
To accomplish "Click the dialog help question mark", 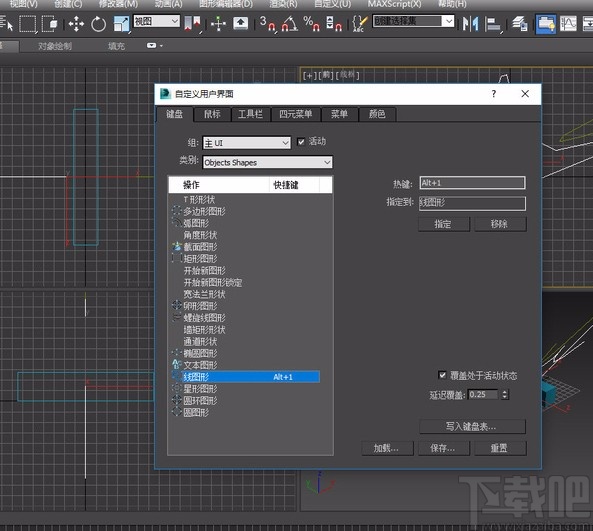I will pyautogui.click(x=494, y=94).
